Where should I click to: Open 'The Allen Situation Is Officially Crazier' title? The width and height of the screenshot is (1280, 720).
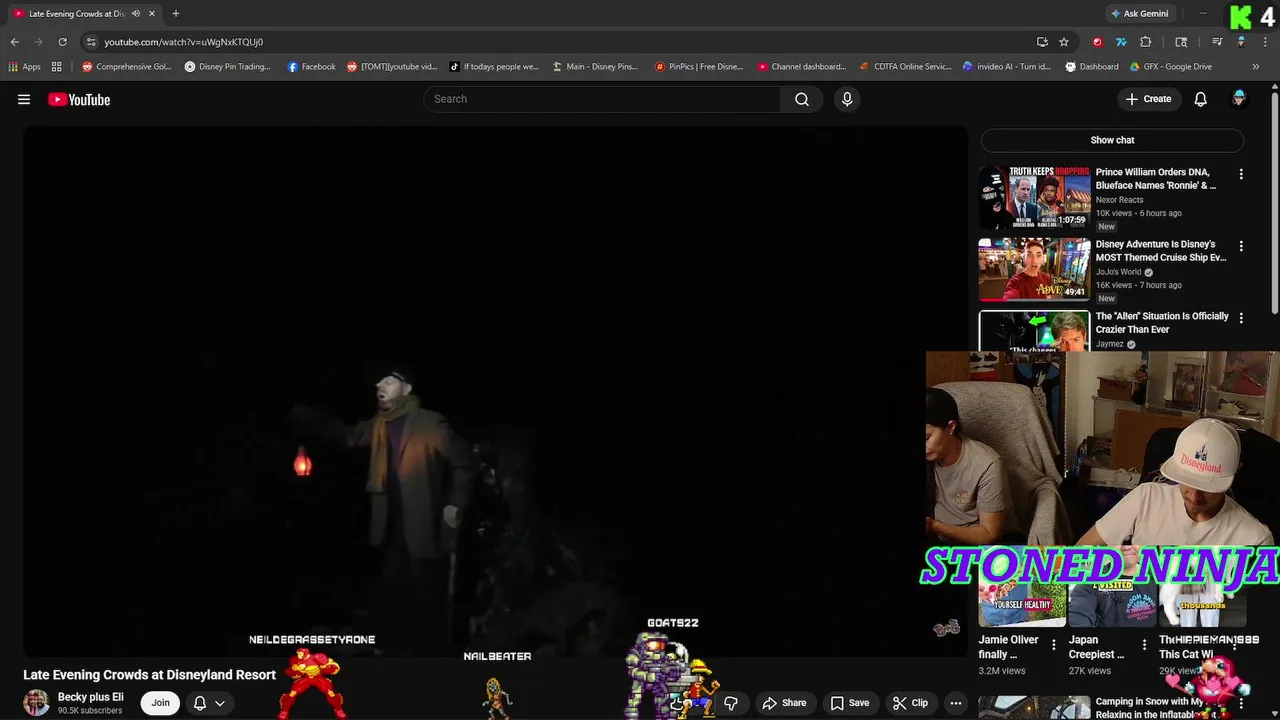click(1162, 322)
